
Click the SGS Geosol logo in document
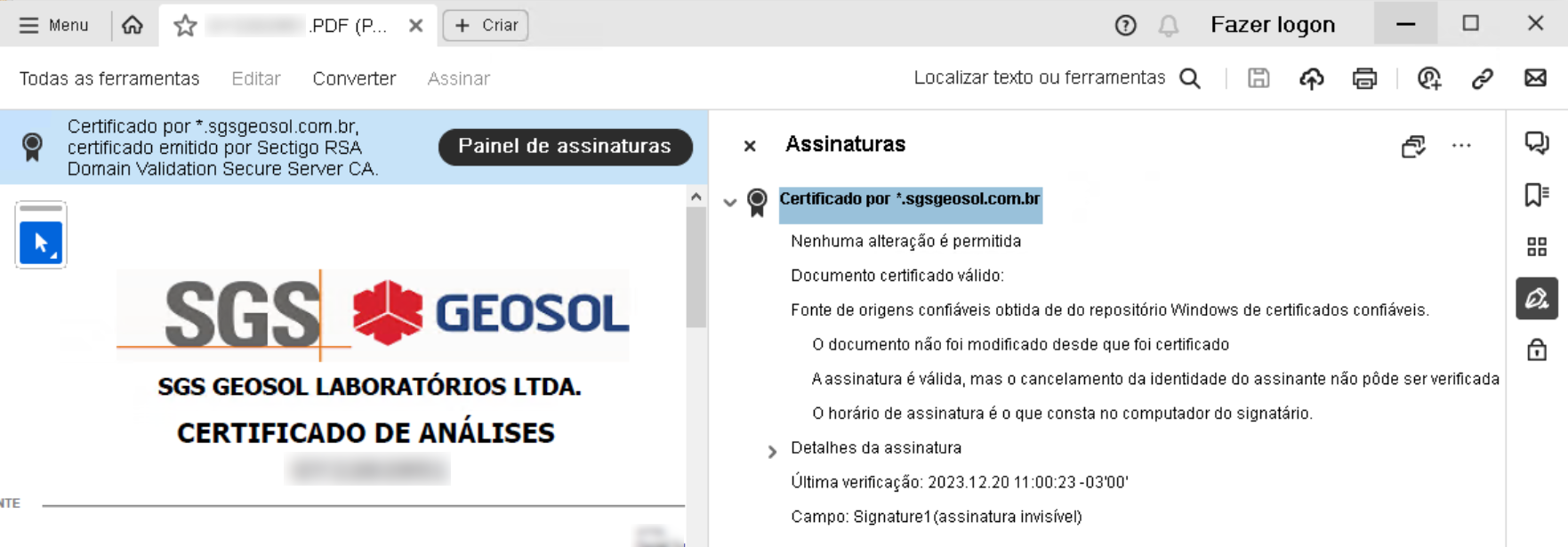[x=374, y=314]
